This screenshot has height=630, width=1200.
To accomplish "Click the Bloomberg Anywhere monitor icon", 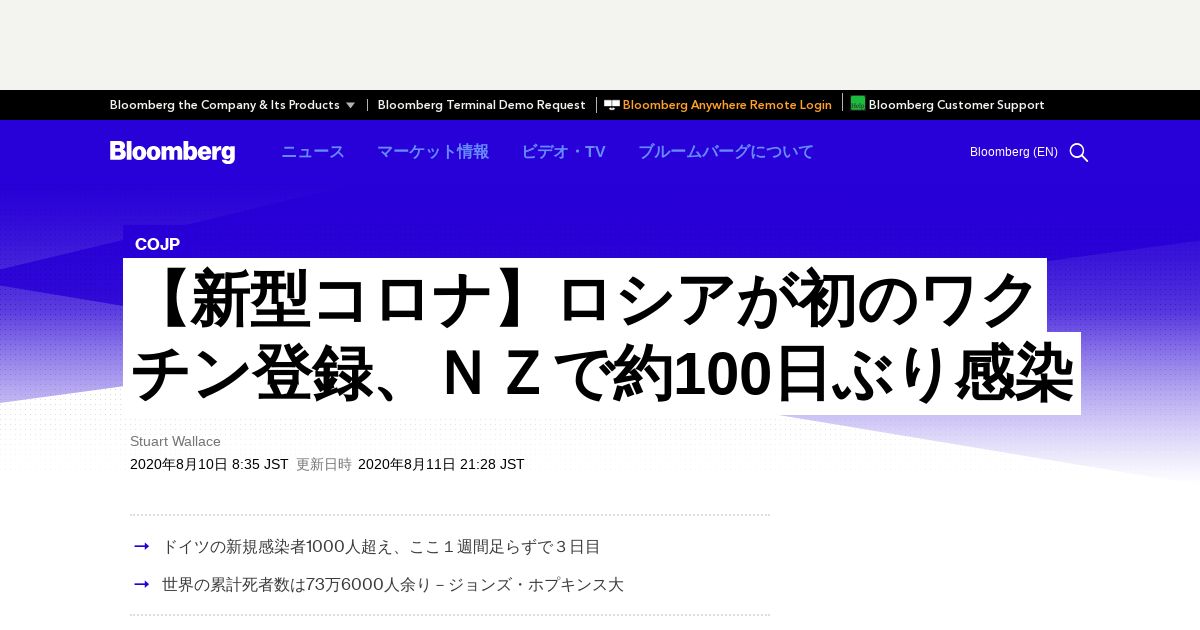I will coord(612,105).
